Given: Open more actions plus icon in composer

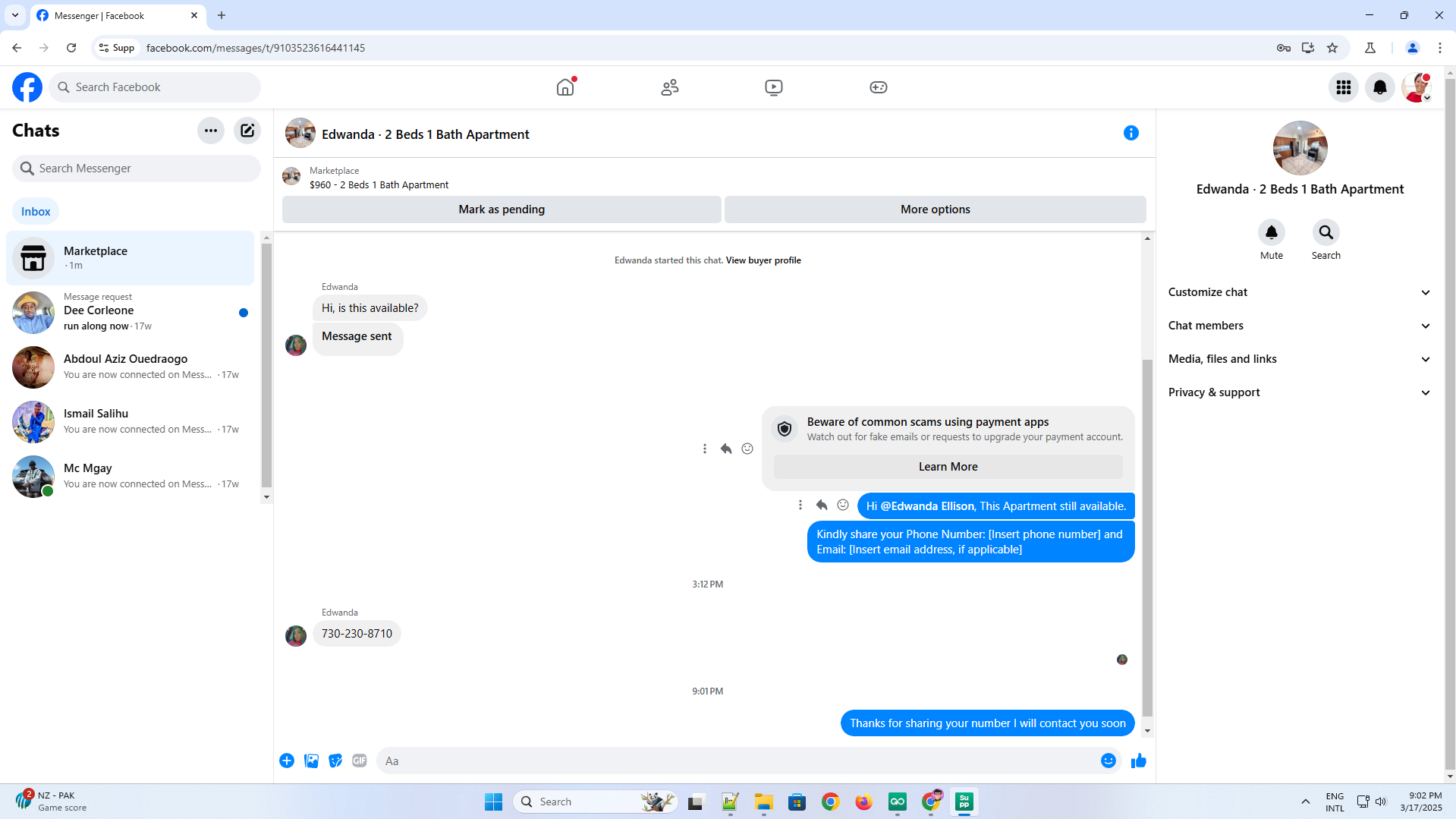Looking at the screenshot, I should tap(287, 761).
